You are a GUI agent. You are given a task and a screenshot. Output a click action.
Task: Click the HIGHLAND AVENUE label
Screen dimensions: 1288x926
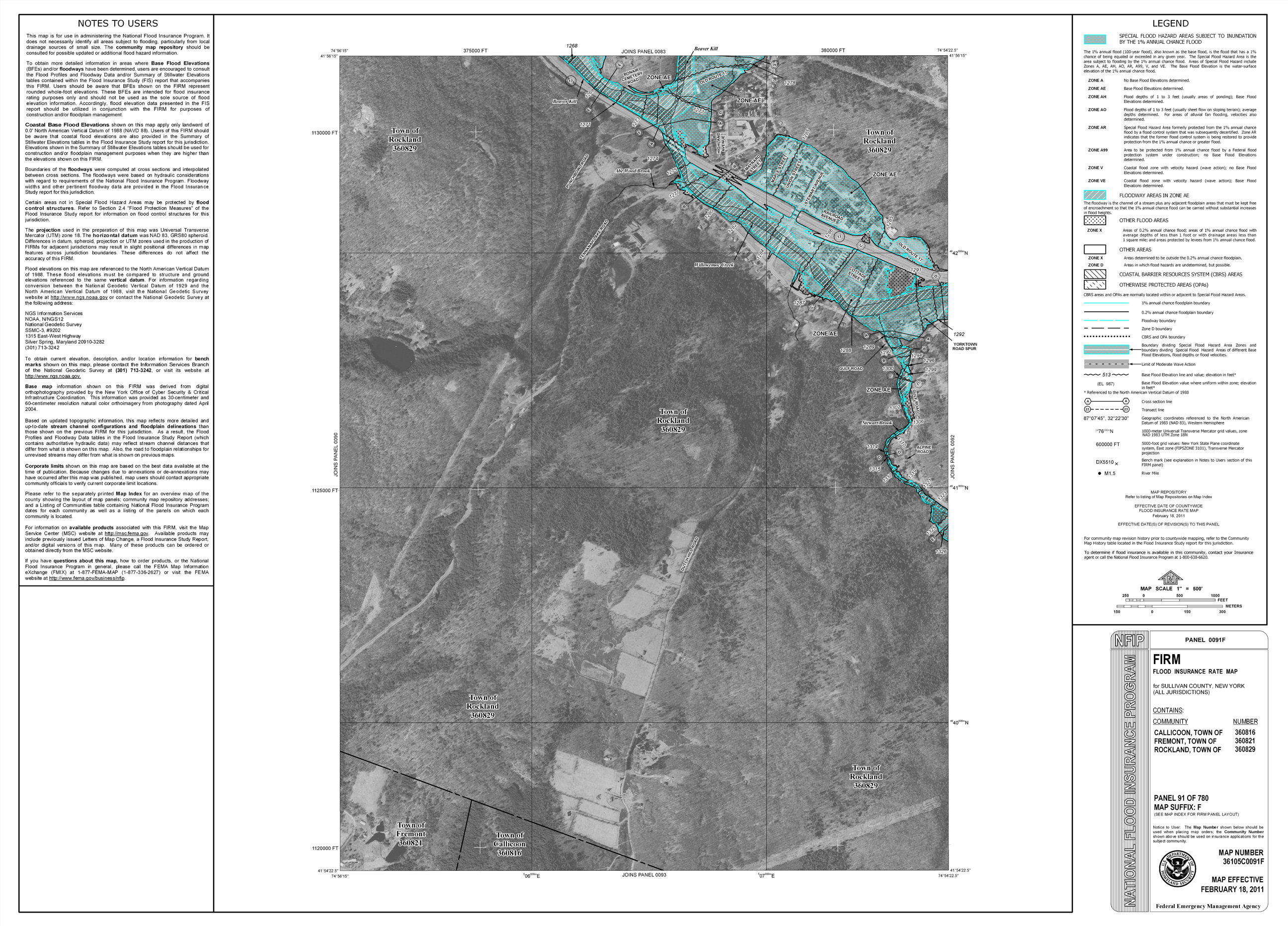tap(720, 143)
